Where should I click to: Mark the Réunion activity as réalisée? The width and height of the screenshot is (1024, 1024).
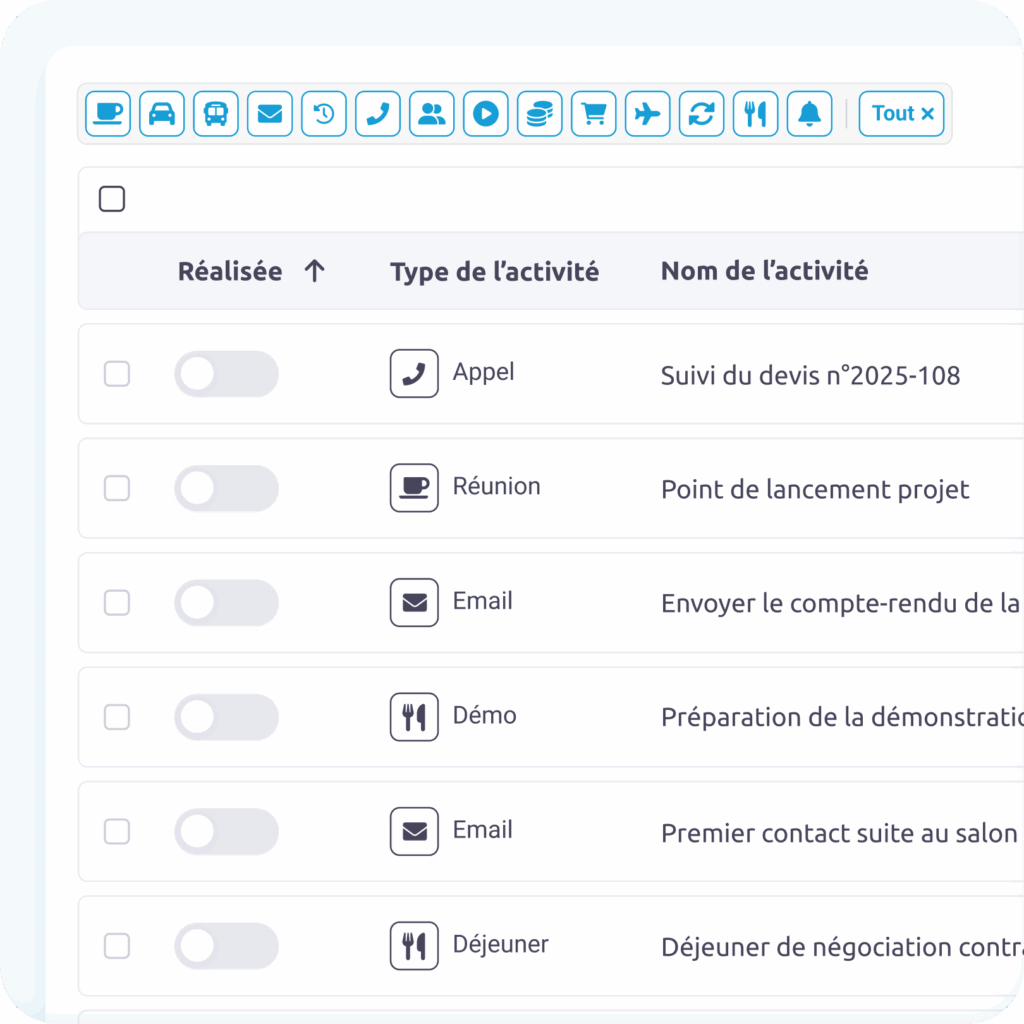pos(226,489)
